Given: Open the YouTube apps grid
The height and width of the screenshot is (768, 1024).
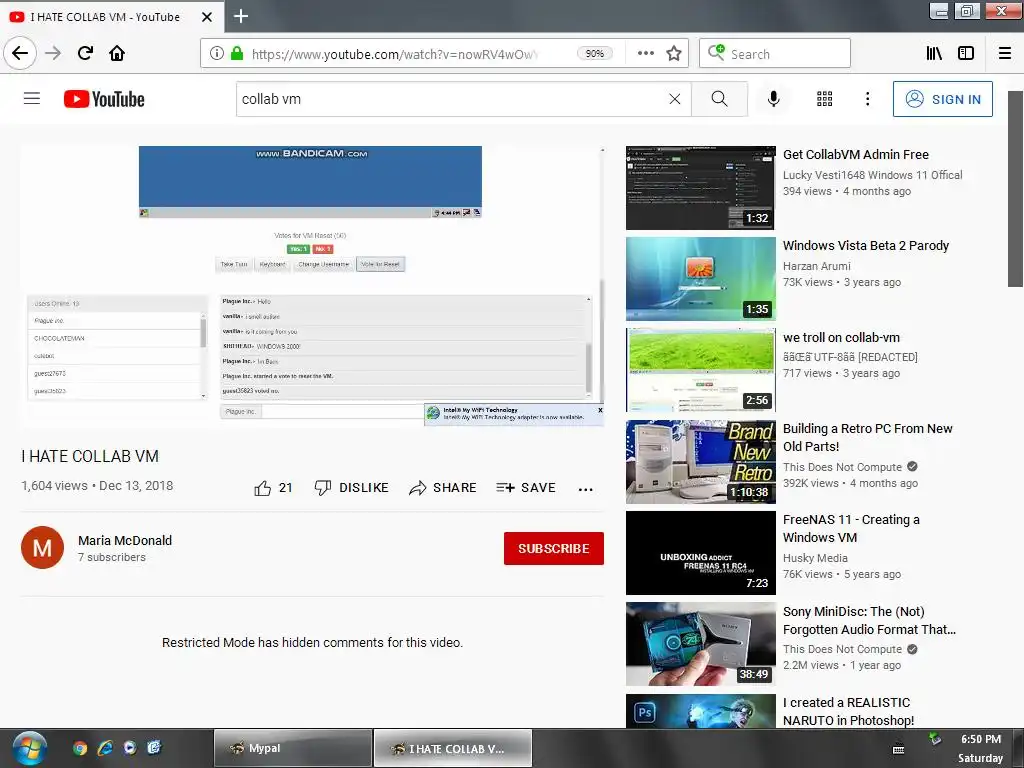Looking at the screenshot, I should point(824,99).
